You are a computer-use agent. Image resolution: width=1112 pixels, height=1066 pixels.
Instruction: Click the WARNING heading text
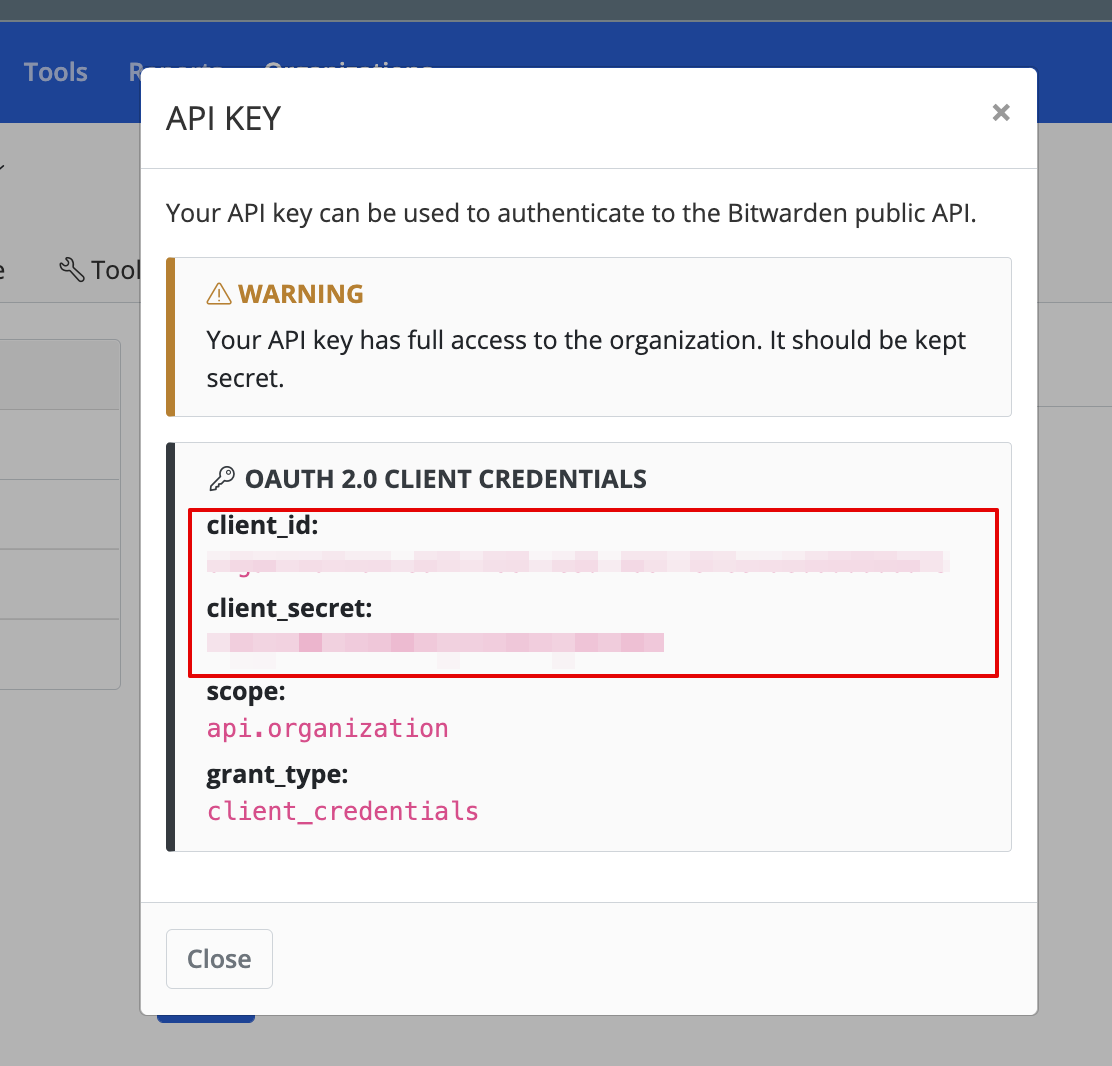300,294
